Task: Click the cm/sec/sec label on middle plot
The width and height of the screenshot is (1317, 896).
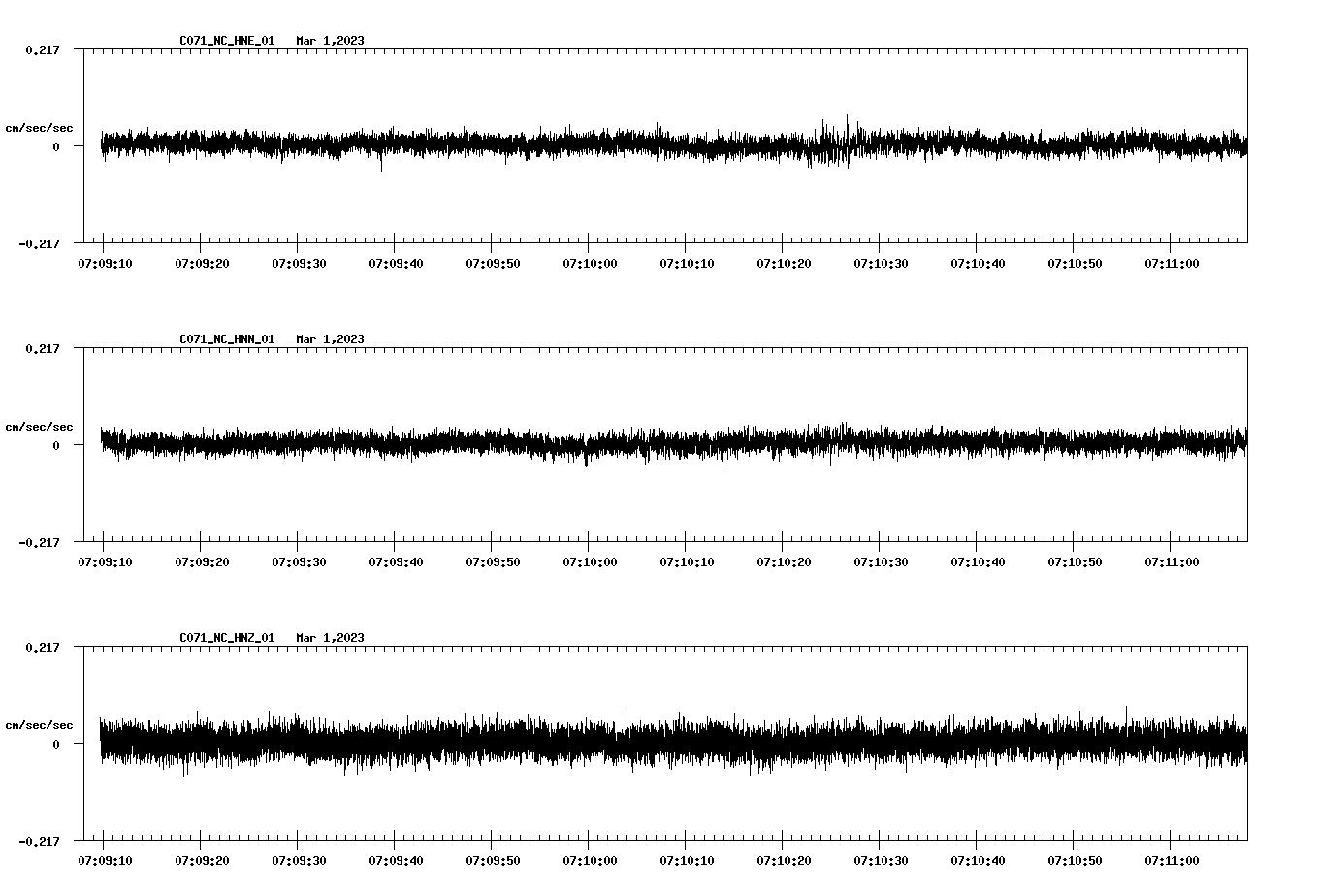Action: [x=39, y=426]
